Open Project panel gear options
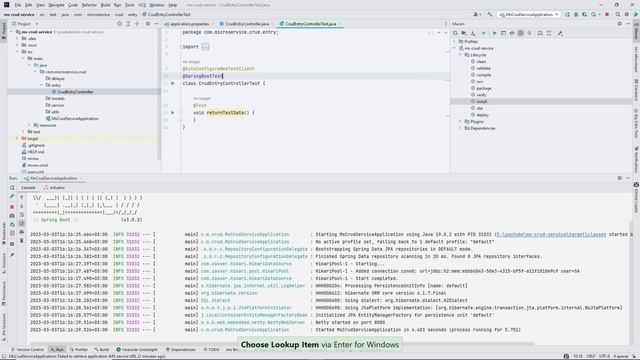The image size is (640, 360). click(x=148, y=24)
